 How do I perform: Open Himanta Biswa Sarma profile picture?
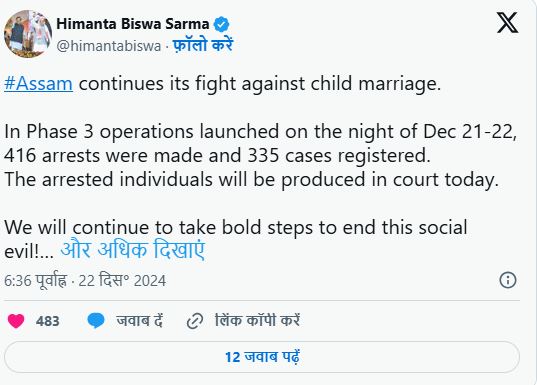click(x=28, y=34)
